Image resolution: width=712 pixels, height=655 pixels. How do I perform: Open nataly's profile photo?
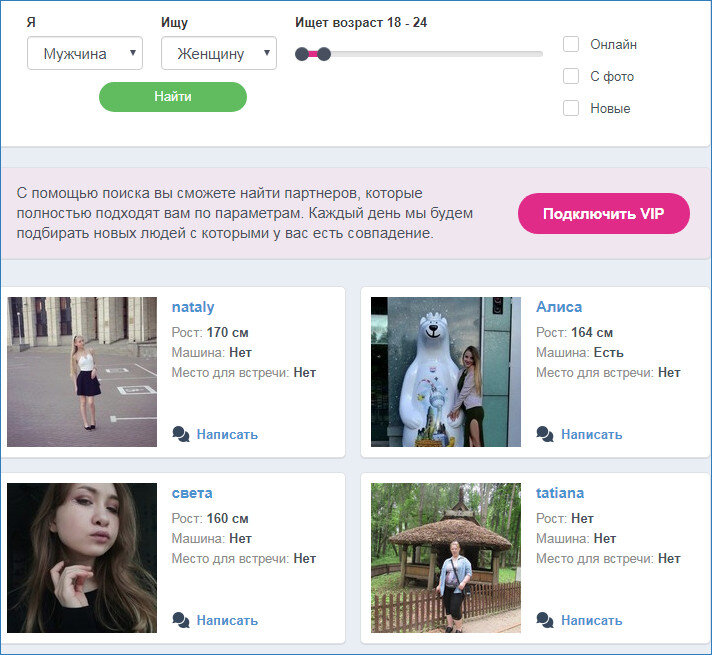click(82, 372)
